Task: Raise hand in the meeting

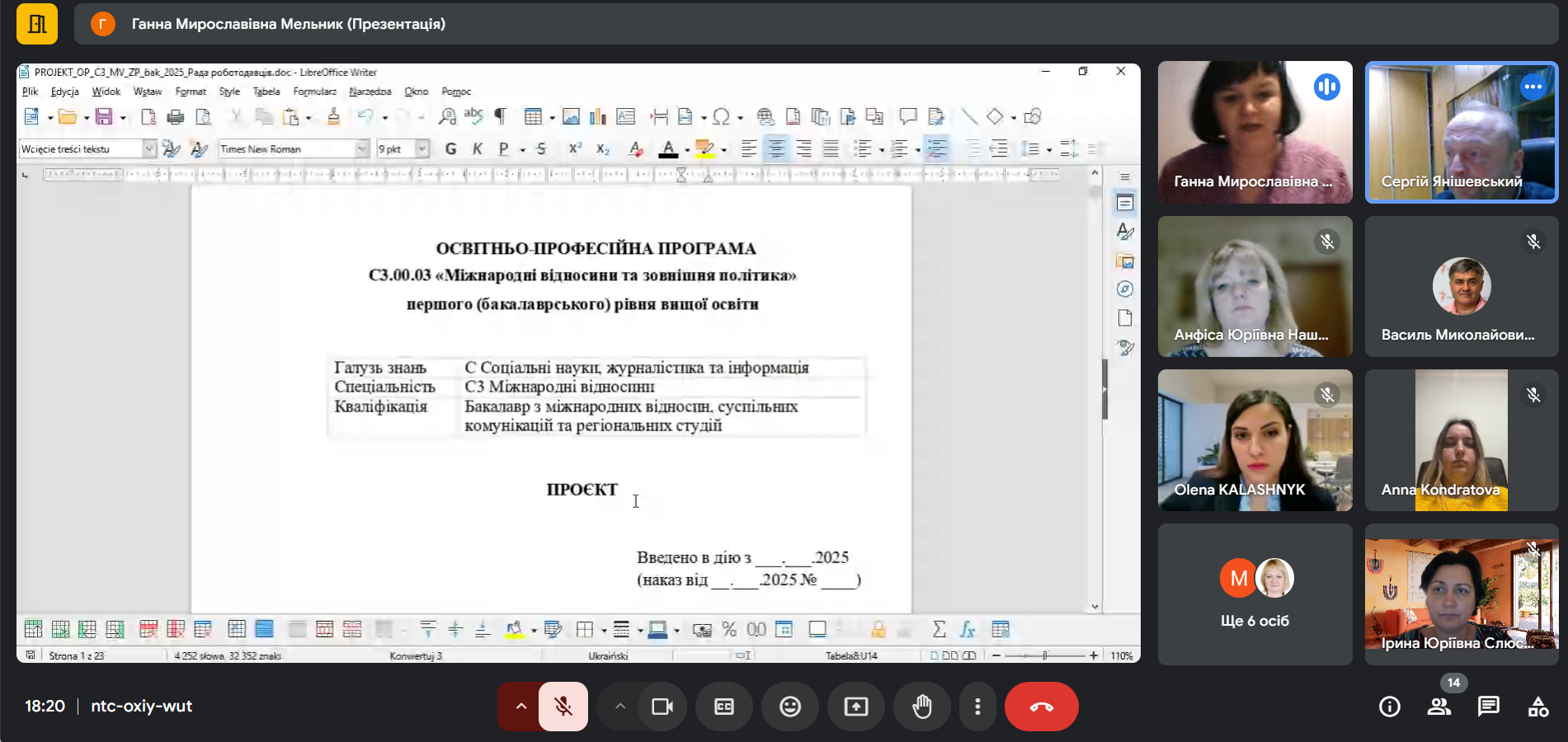Action: click(x=921, y=707)
